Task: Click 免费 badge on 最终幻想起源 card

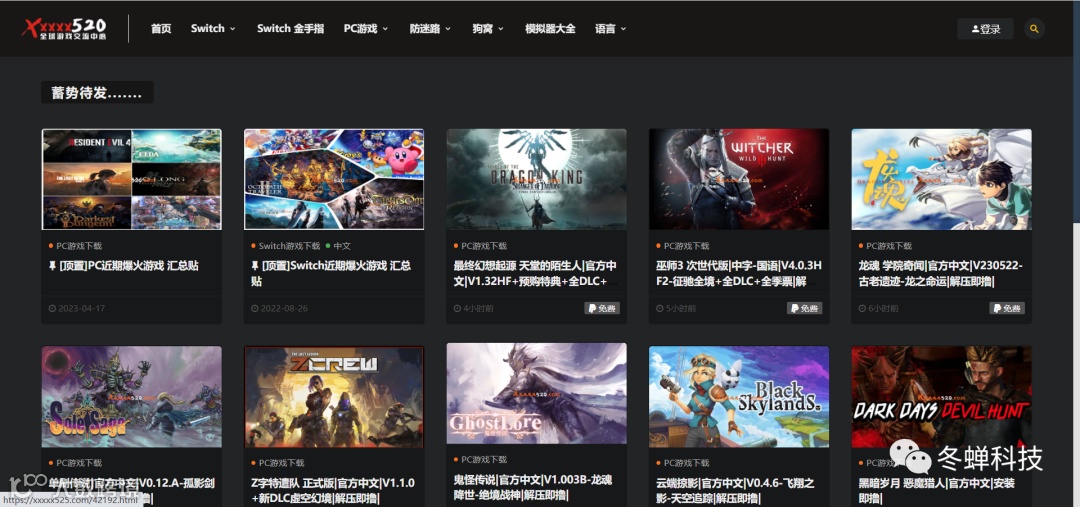Action: click(x=602, y=309)
